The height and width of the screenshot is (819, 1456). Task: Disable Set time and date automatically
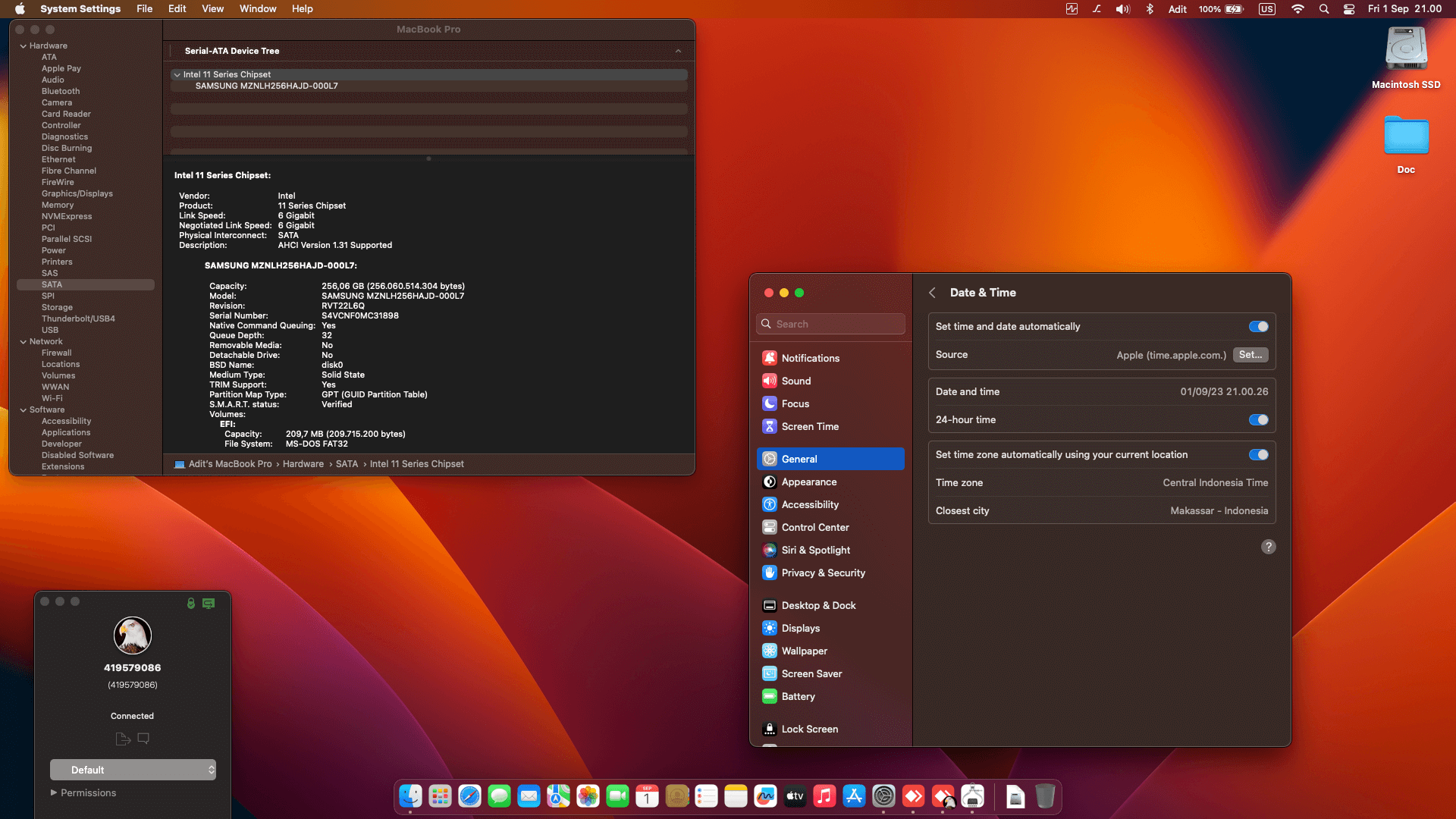1258,326
